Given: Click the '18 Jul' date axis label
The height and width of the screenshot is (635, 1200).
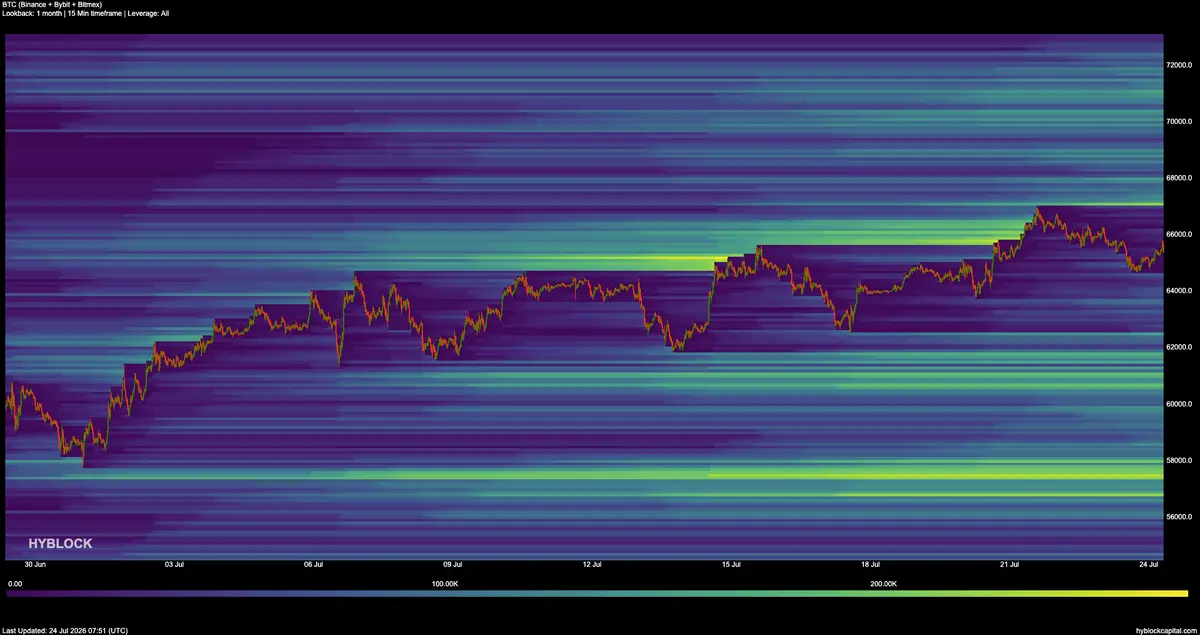Looking at the screenshot, I should tap(869, 564).
